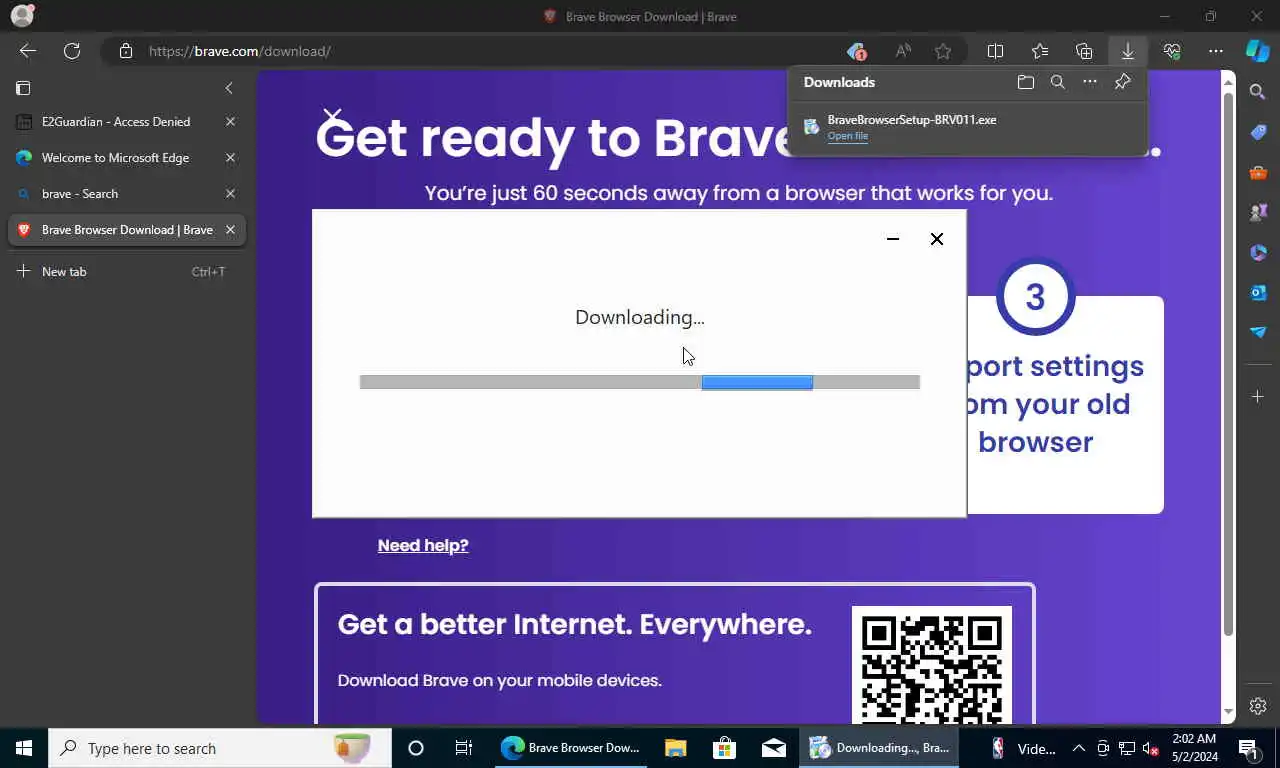Viewport: 1280px width, 768px height.
Task: Open Edge Settings and more menu
Action: (x=1216, y=51)
